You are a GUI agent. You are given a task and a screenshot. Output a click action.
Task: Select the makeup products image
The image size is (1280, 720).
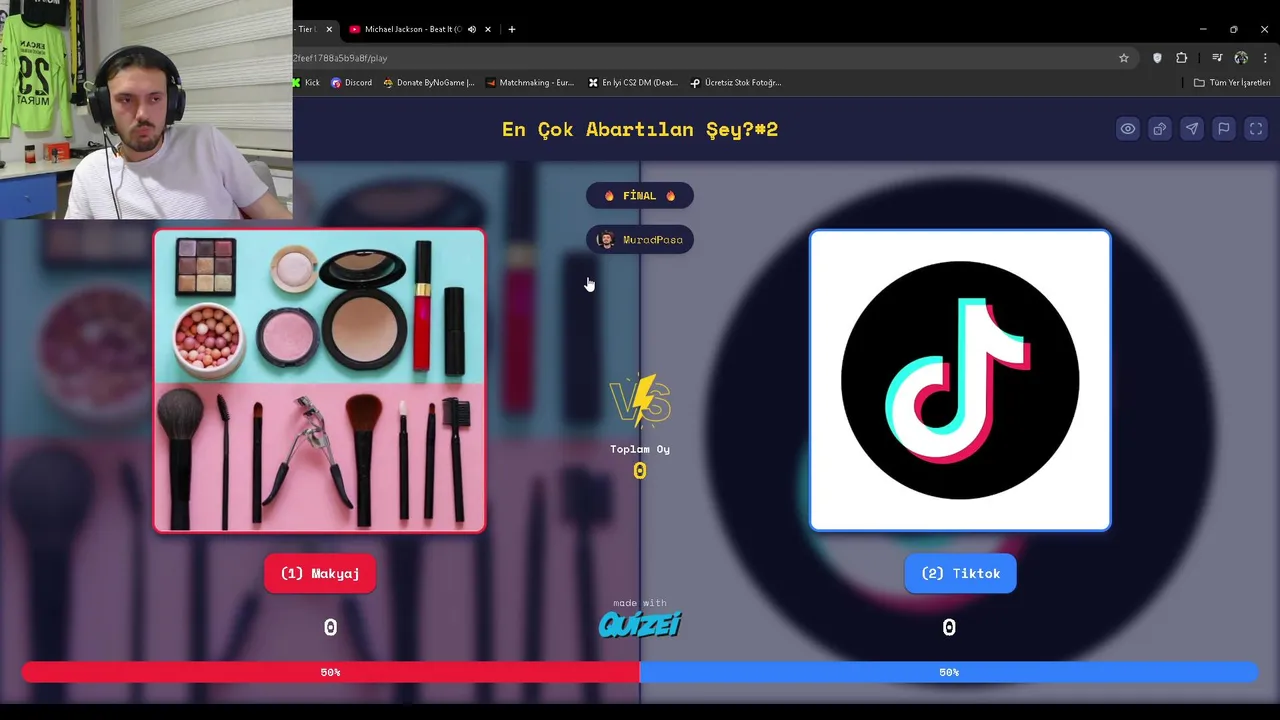point(320,380)
